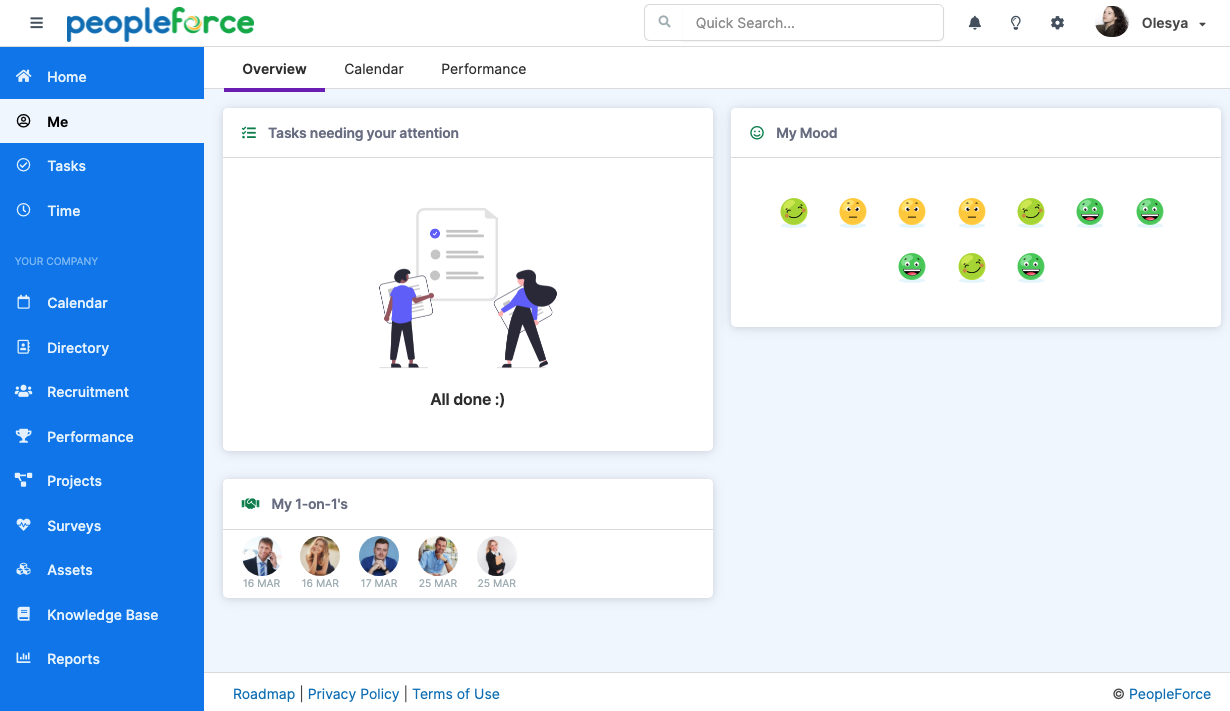The image size is (1230, 711).
Task: Click the 'Tasks needing your attention' heading
Action: 363,133
